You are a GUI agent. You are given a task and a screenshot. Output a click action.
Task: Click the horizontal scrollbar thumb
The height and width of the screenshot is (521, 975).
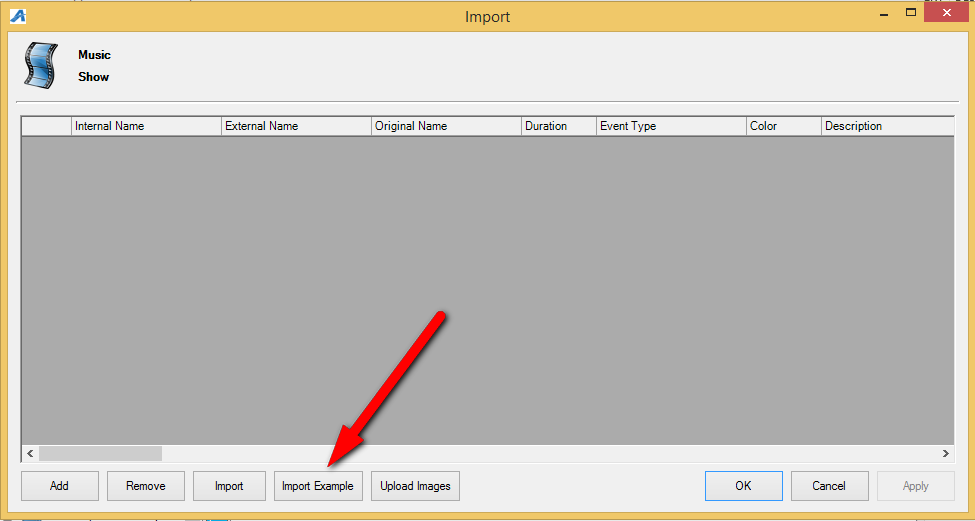pos(100,453)
